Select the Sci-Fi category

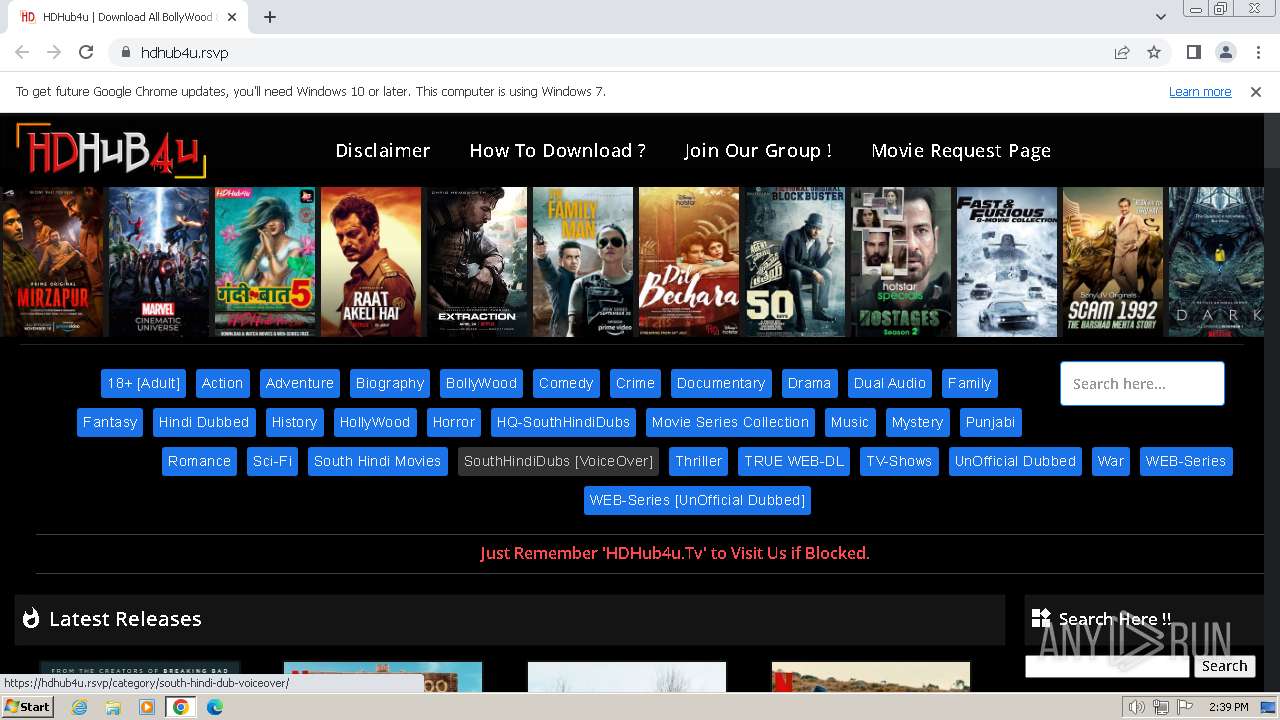point(273,461)
